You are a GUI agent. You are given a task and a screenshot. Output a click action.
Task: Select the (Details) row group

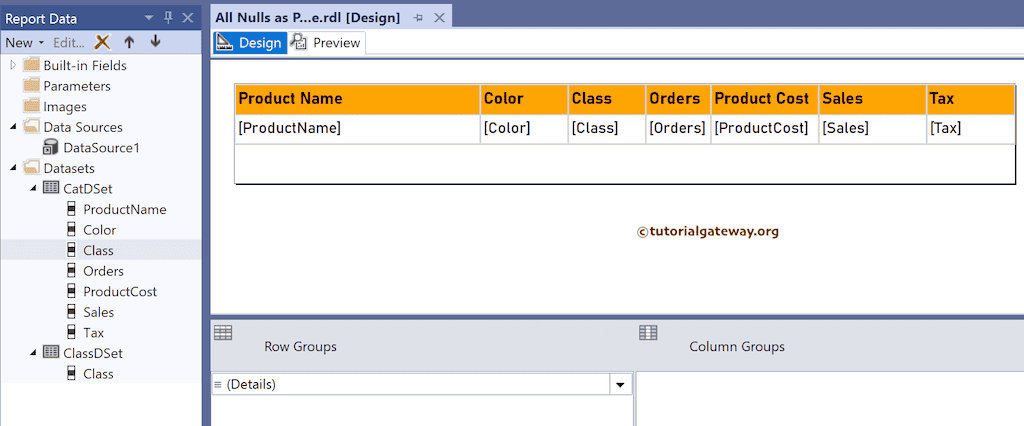pos(411,385)
